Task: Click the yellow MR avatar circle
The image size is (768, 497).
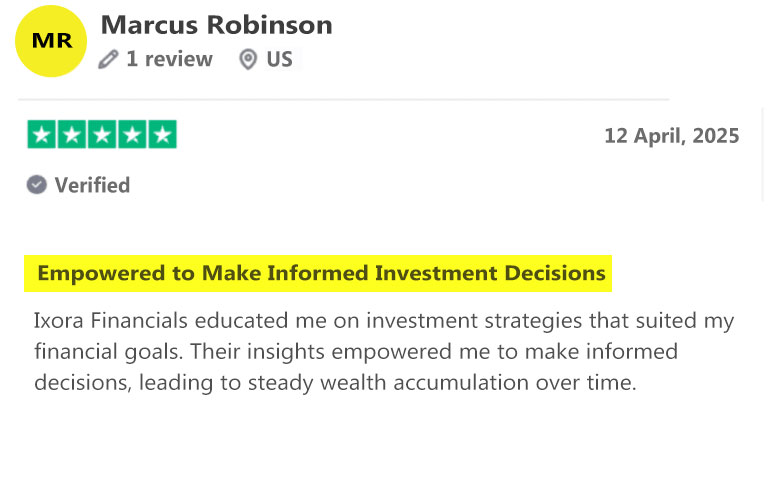Action: [51, 41]
